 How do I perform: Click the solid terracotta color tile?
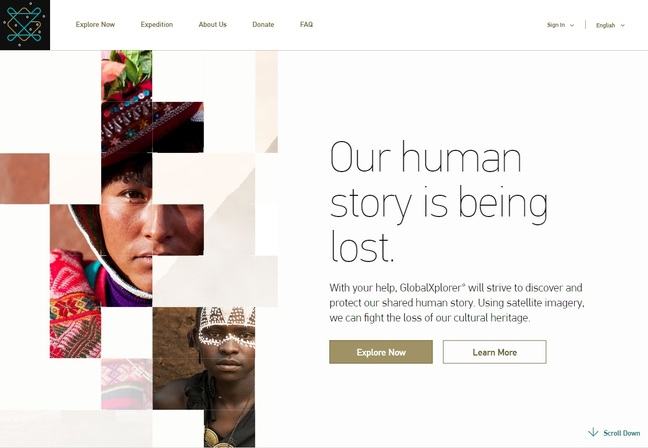coord(25,179)
